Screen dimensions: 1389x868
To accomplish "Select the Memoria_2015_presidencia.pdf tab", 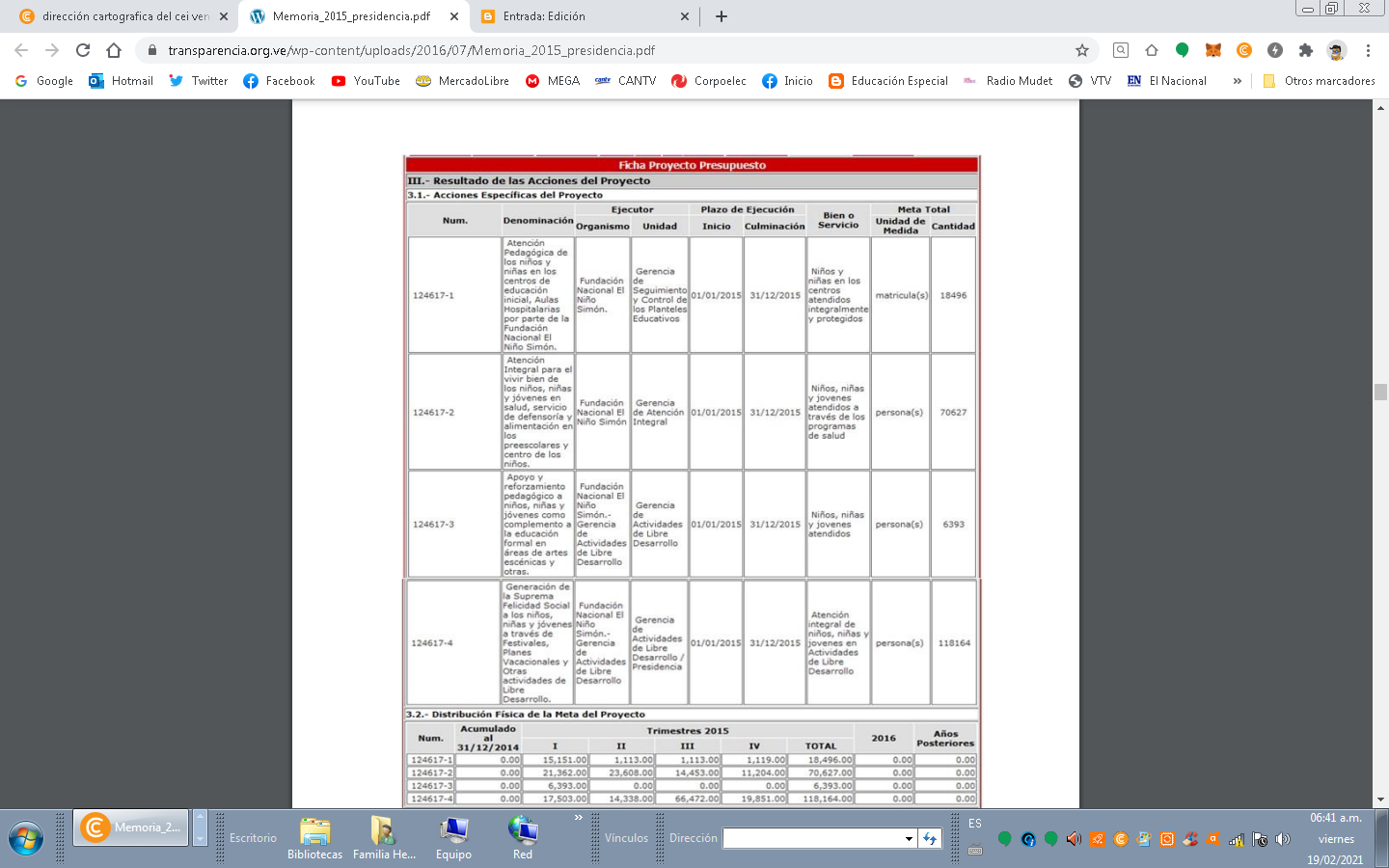I will point(351,16).
